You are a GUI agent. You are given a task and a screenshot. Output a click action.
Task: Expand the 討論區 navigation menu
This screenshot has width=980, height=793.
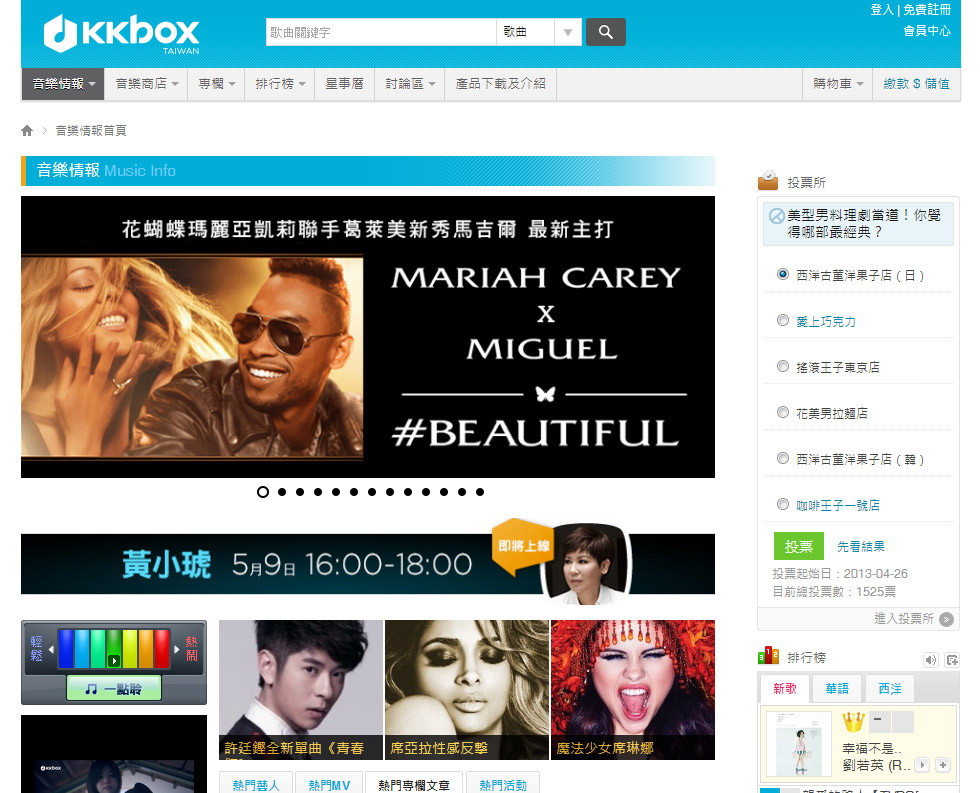[x=409, y=84]
